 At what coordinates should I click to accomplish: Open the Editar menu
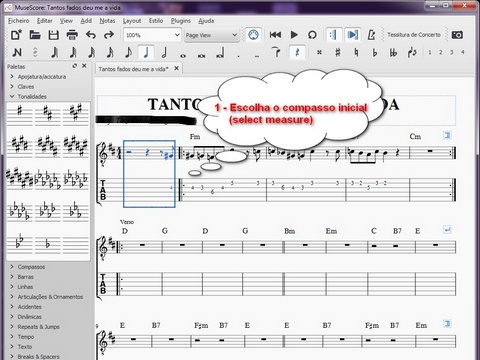pos(45,21)
